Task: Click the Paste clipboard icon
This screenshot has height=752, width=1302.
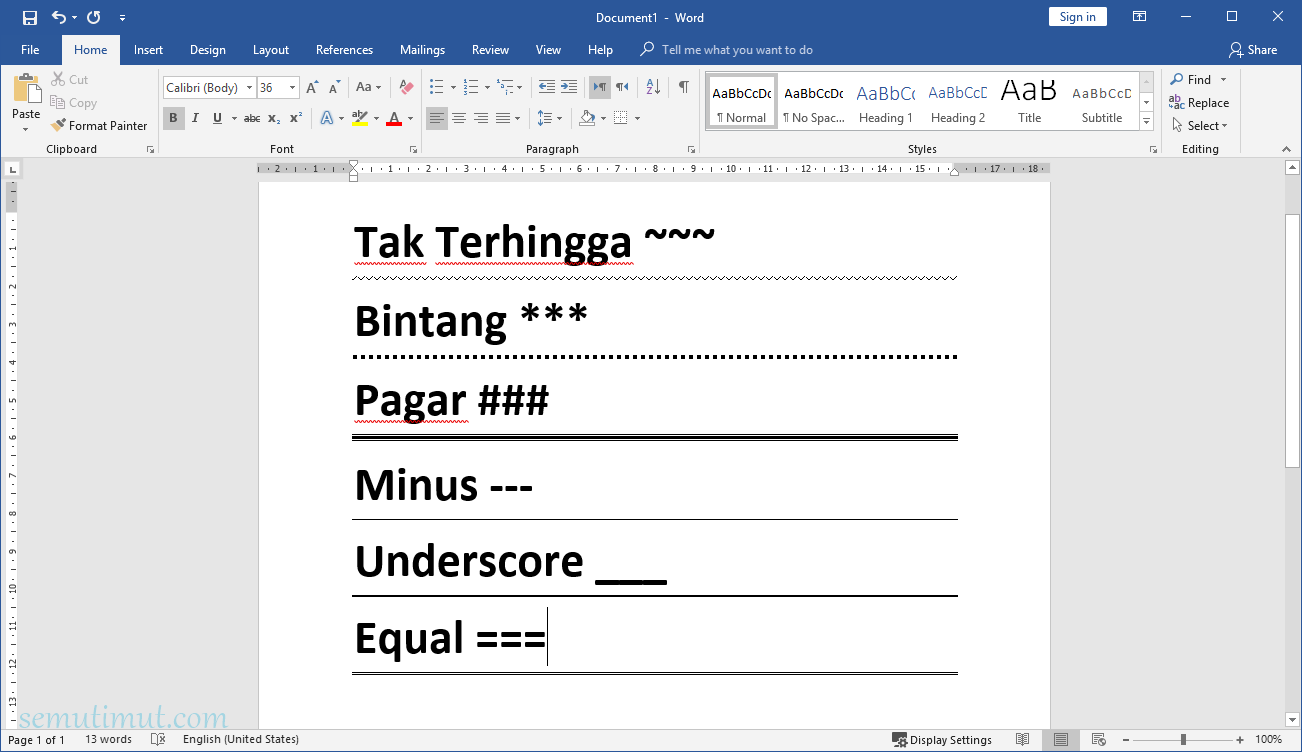Action: coord(27,87)
